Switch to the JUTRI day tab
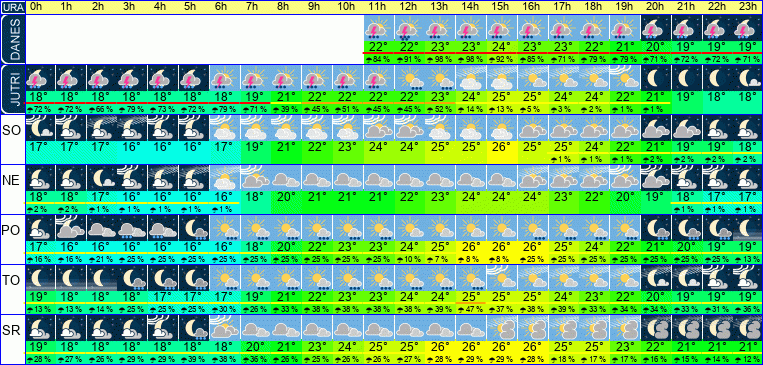Screen dimensions: 763x365 tap(12, 90)
